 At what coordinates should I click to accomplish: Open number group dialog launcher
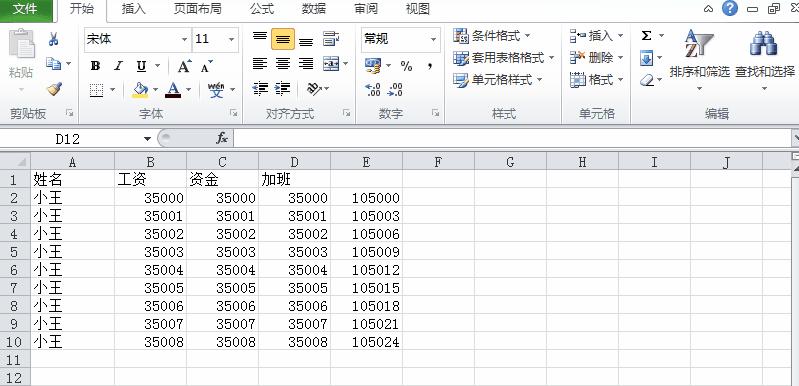(x=436, y=113)
